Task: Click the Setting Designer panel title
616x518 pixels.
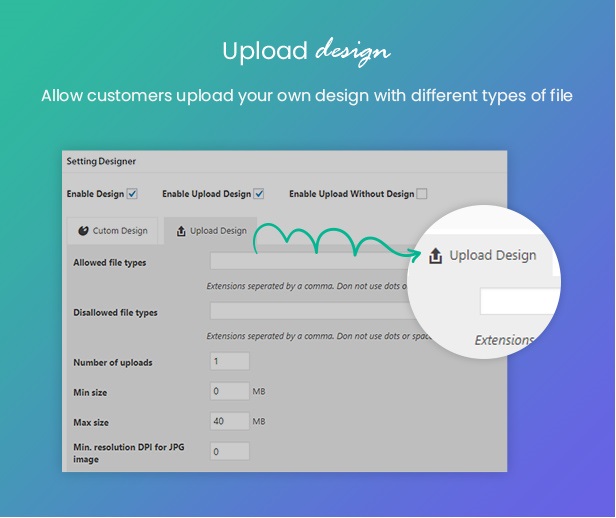Action: pyautogui.click(x=101, y=161)
